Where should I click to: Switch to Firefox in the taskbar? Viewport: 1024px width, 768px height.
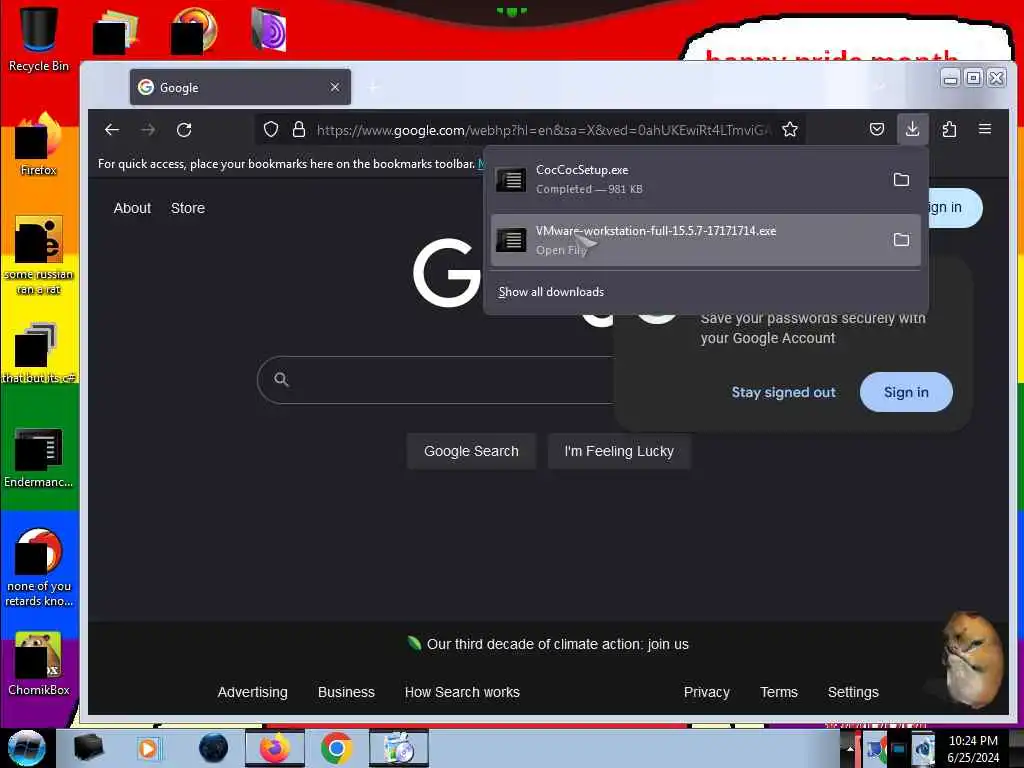pyautogui.click(x=275, y=748)
